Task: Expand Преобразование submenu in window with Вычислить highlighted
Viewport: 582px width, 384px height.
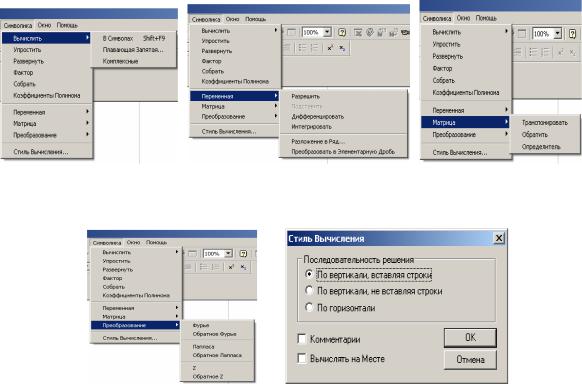Action: pyautogui.click(x=47, y=135)
